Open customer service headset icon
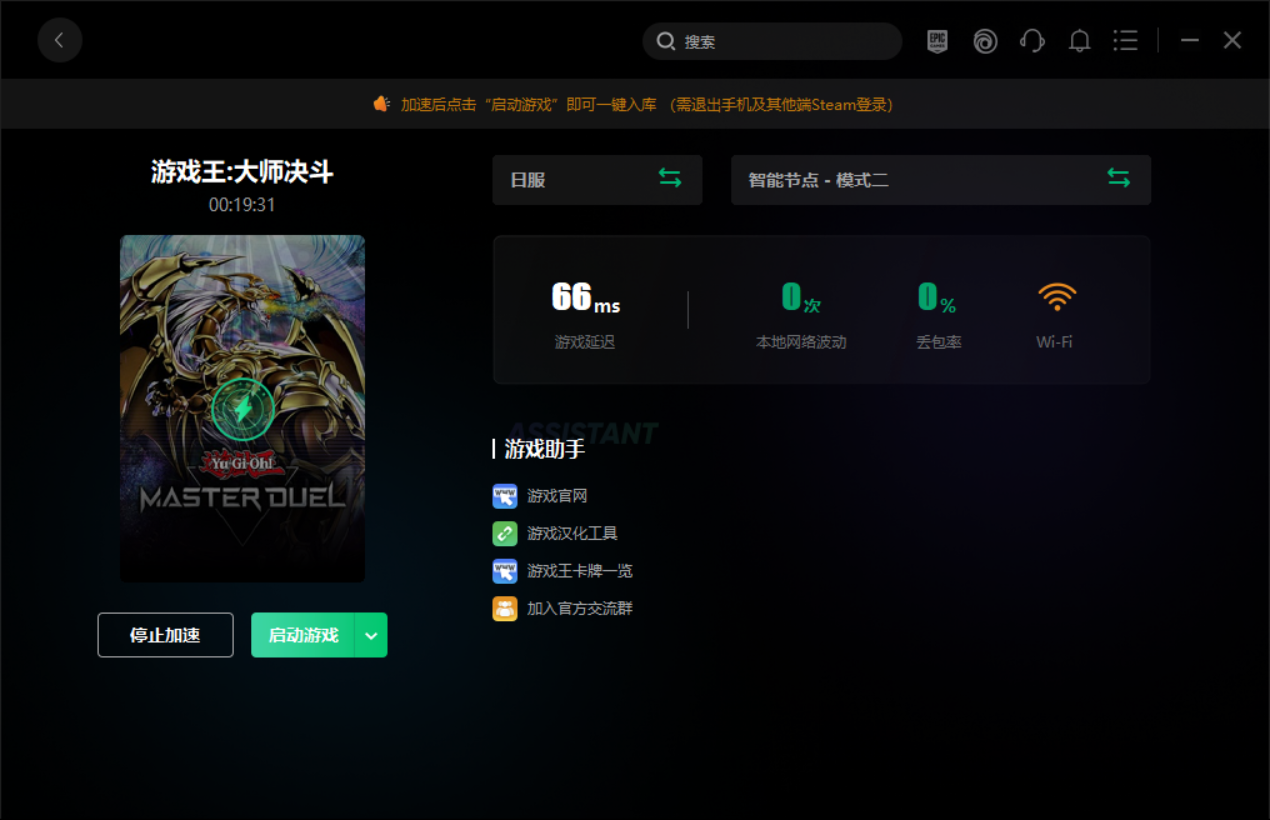The height and width of the screenshot is (820, 1270). click(1032, 41)
